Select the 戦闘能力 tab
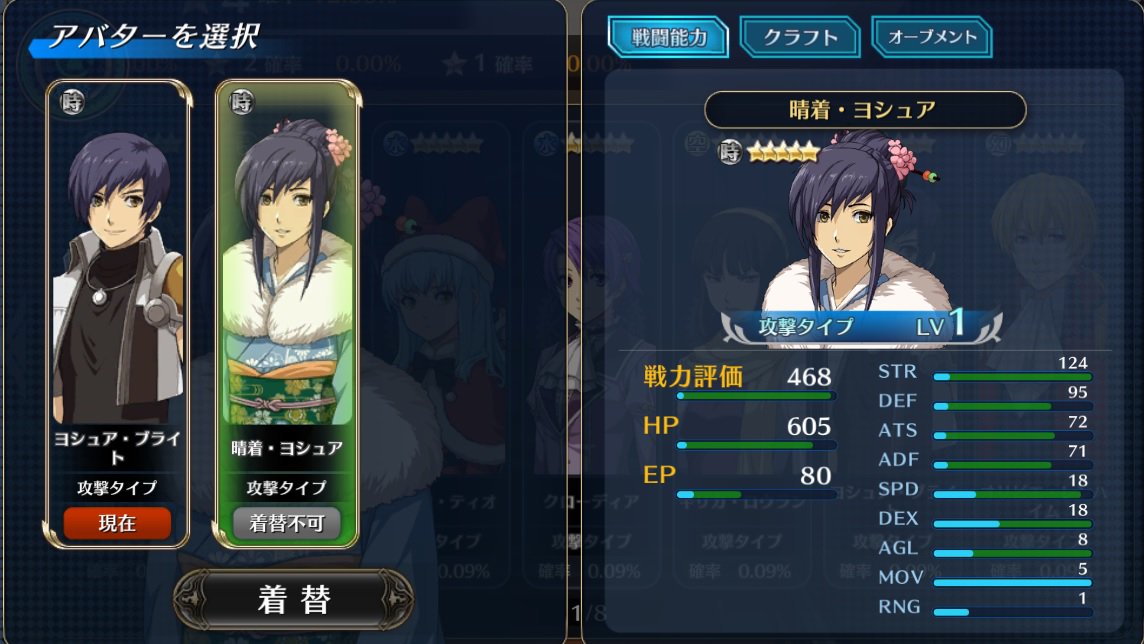This screenshot has height=644, width=1144. point(668,37)
